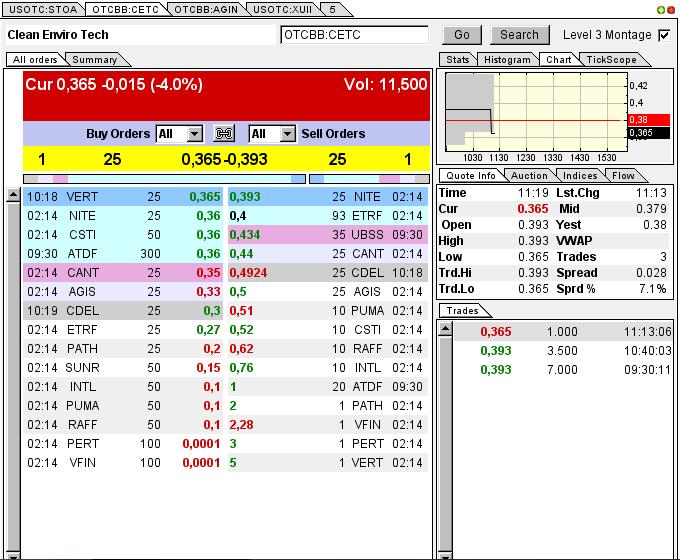Image resolution: width=680 pixels, height=560 pixels.
Task: Click the Trades list scroll up arrow
Action: [445, 329]
